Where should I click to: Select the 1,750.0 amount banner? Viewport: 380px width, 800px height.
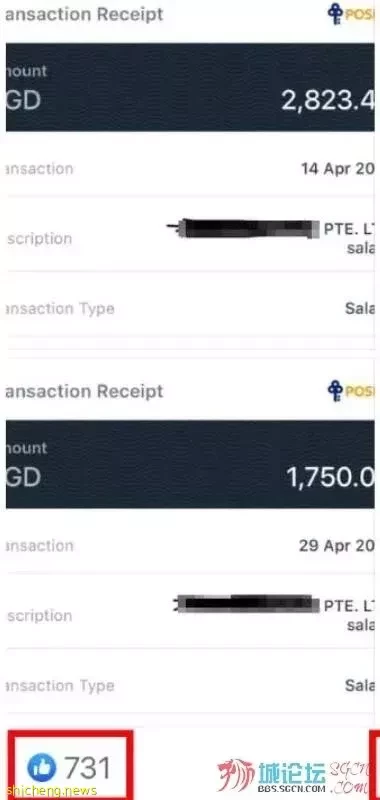(x=190, y=464)
